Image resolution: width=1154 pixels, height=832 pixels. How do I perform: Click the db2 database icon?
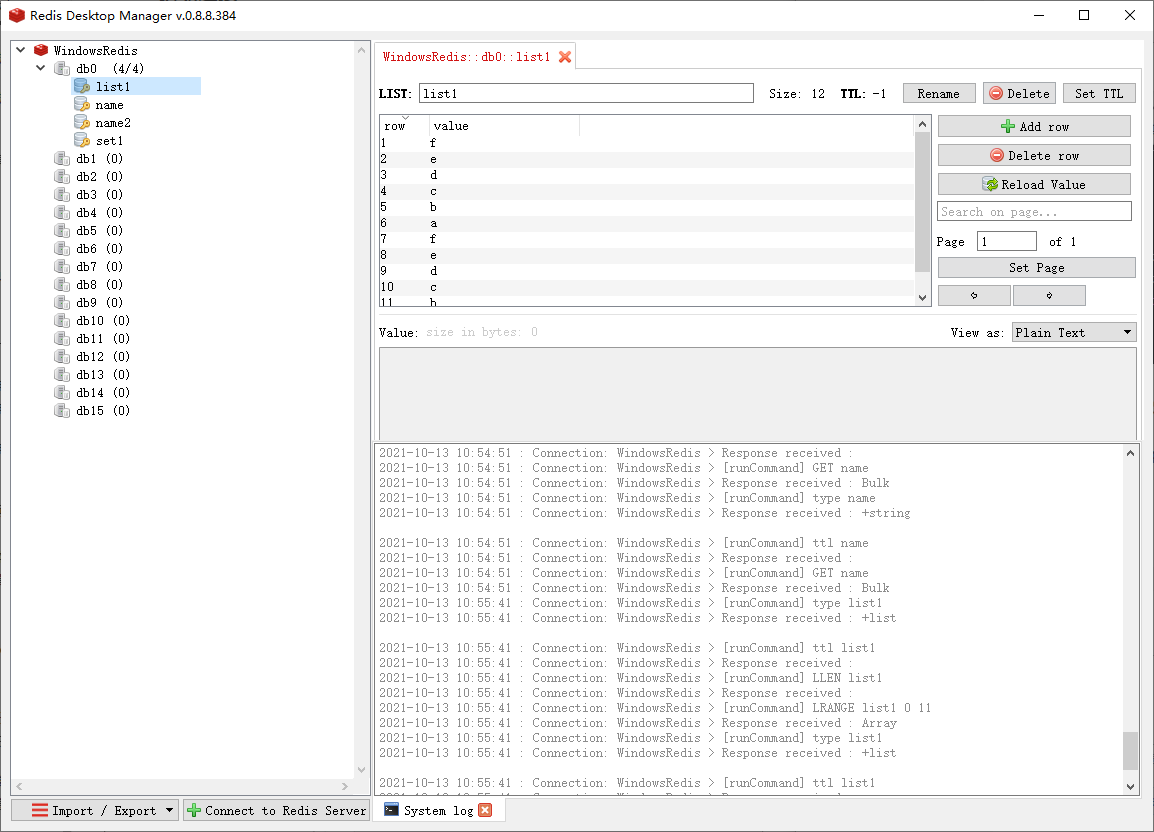point(62,177)
